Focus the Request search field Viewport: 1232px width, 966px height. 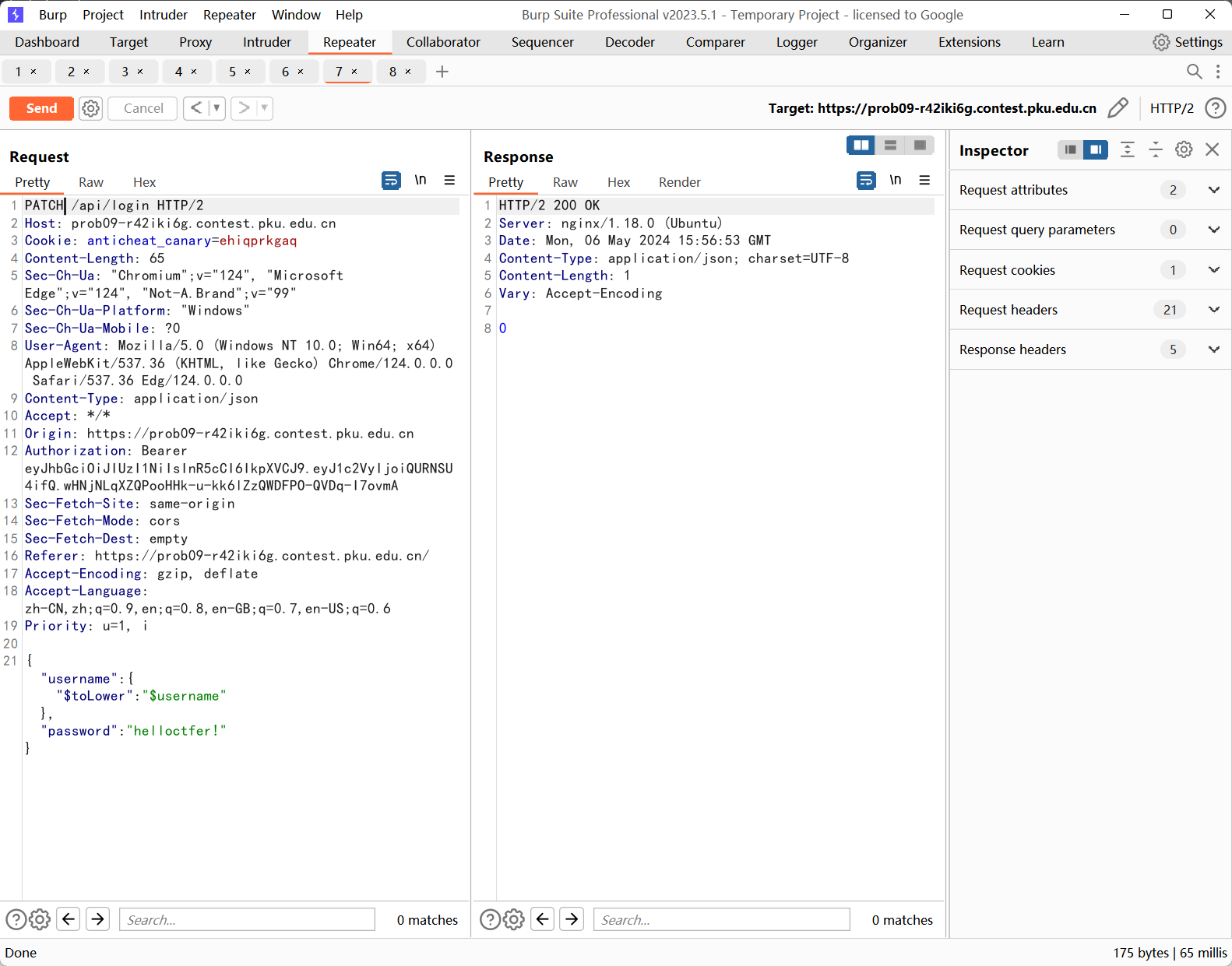pos(247,919)
